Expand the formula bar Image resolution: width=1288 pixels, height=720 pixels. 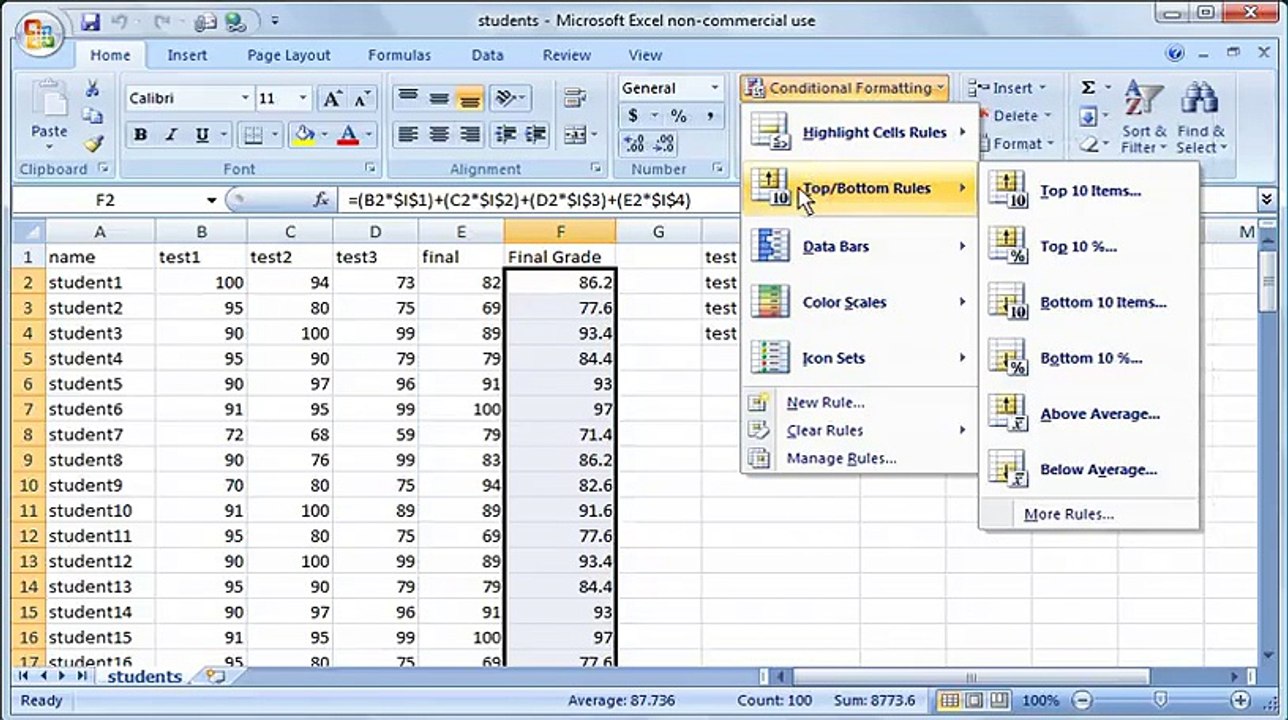(x=1267, y=200)
